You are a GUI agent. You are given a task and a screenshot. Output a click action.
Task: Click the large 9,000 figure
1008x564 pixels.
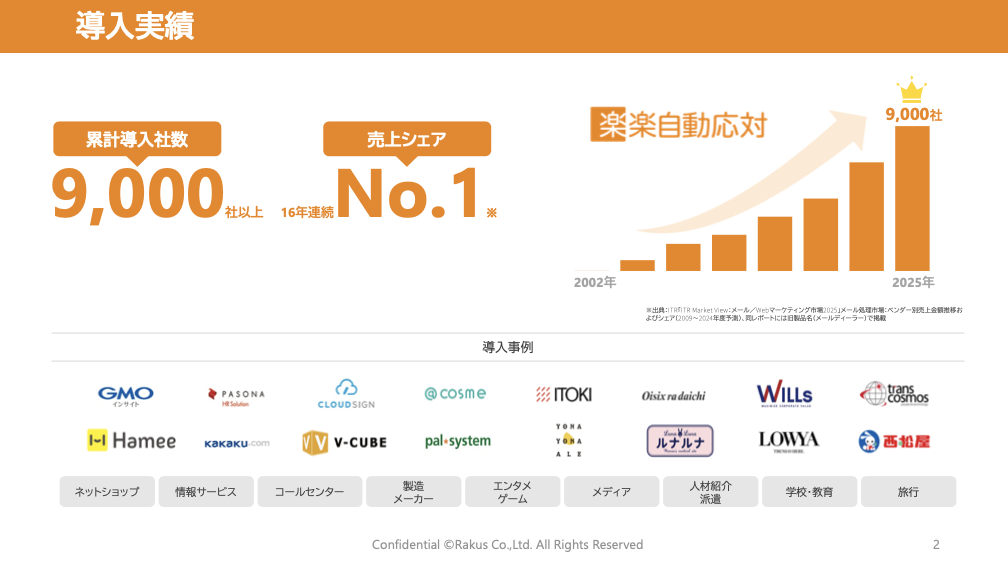(138, 194)
